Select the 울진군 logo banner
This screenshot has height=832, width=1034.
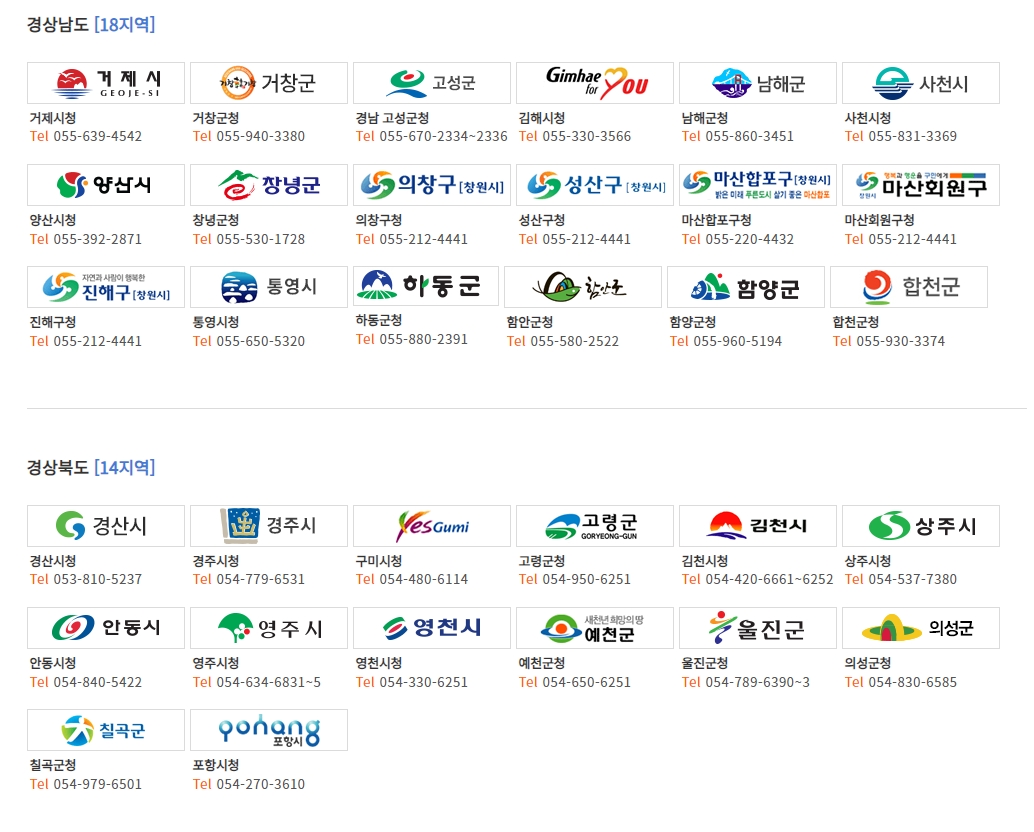click(x=758, y=628)
